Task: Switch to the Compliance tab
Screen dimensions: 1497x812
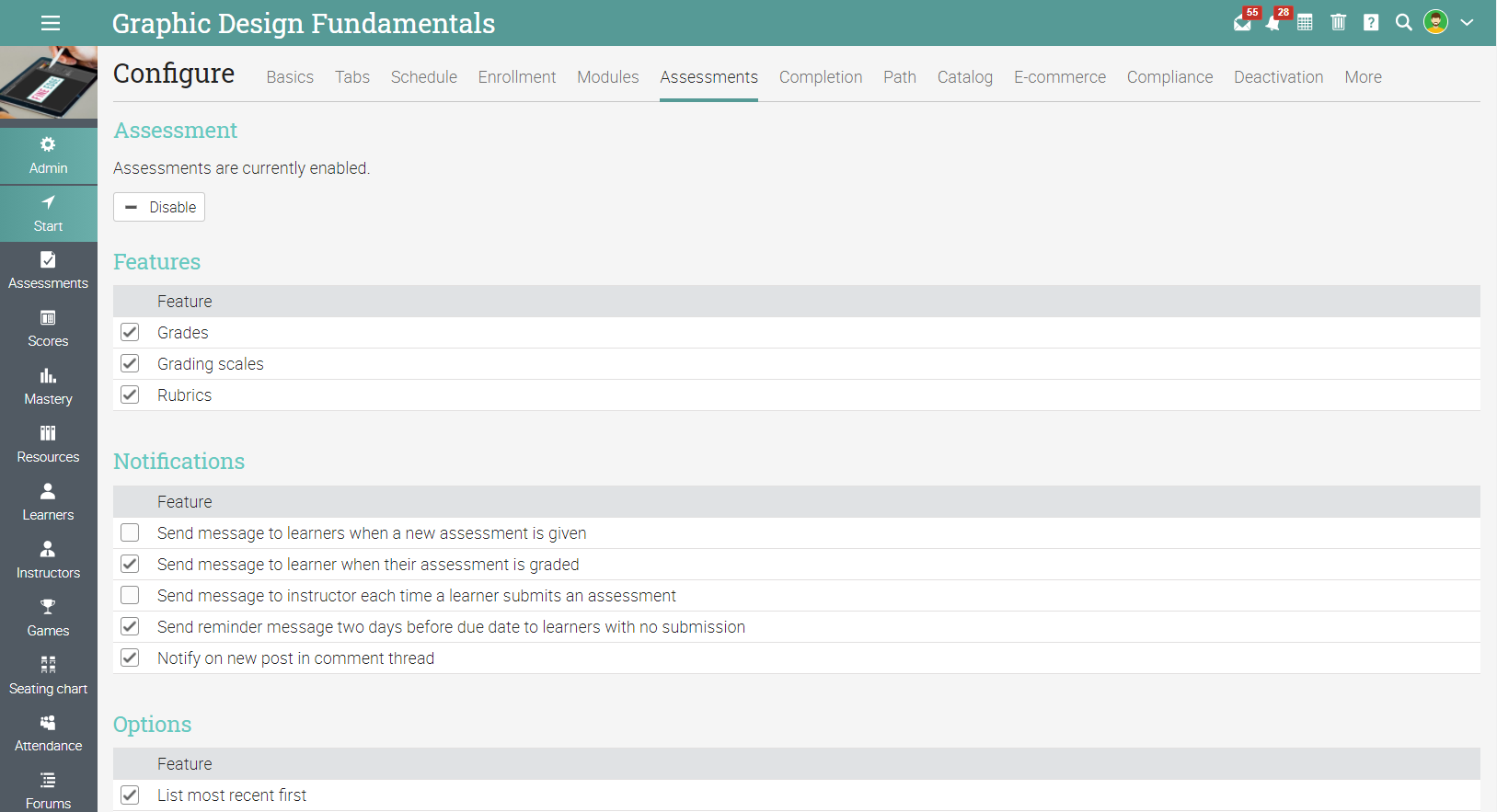Action: [x=1169, y=77]
